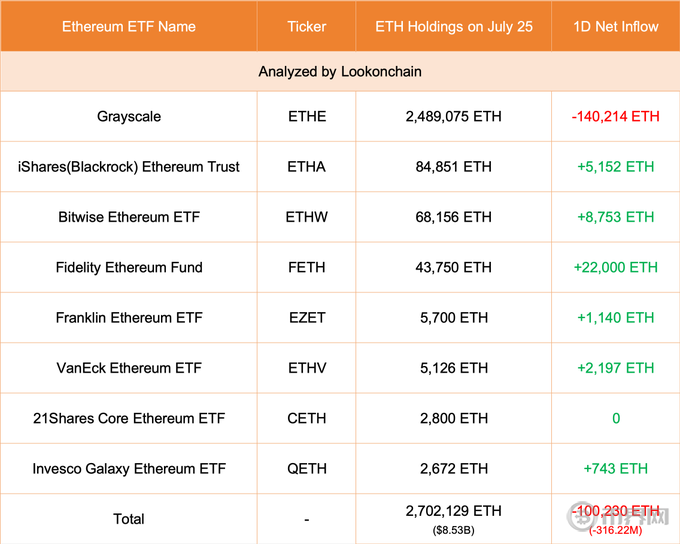680x544 pixels.
Task: Click the 68,156 ETH holdings value
Action: coord(454,217)
